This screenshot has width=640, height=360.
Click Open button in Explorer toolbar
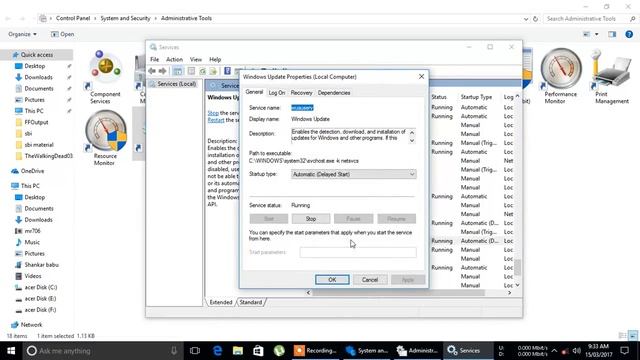point(62,34)
